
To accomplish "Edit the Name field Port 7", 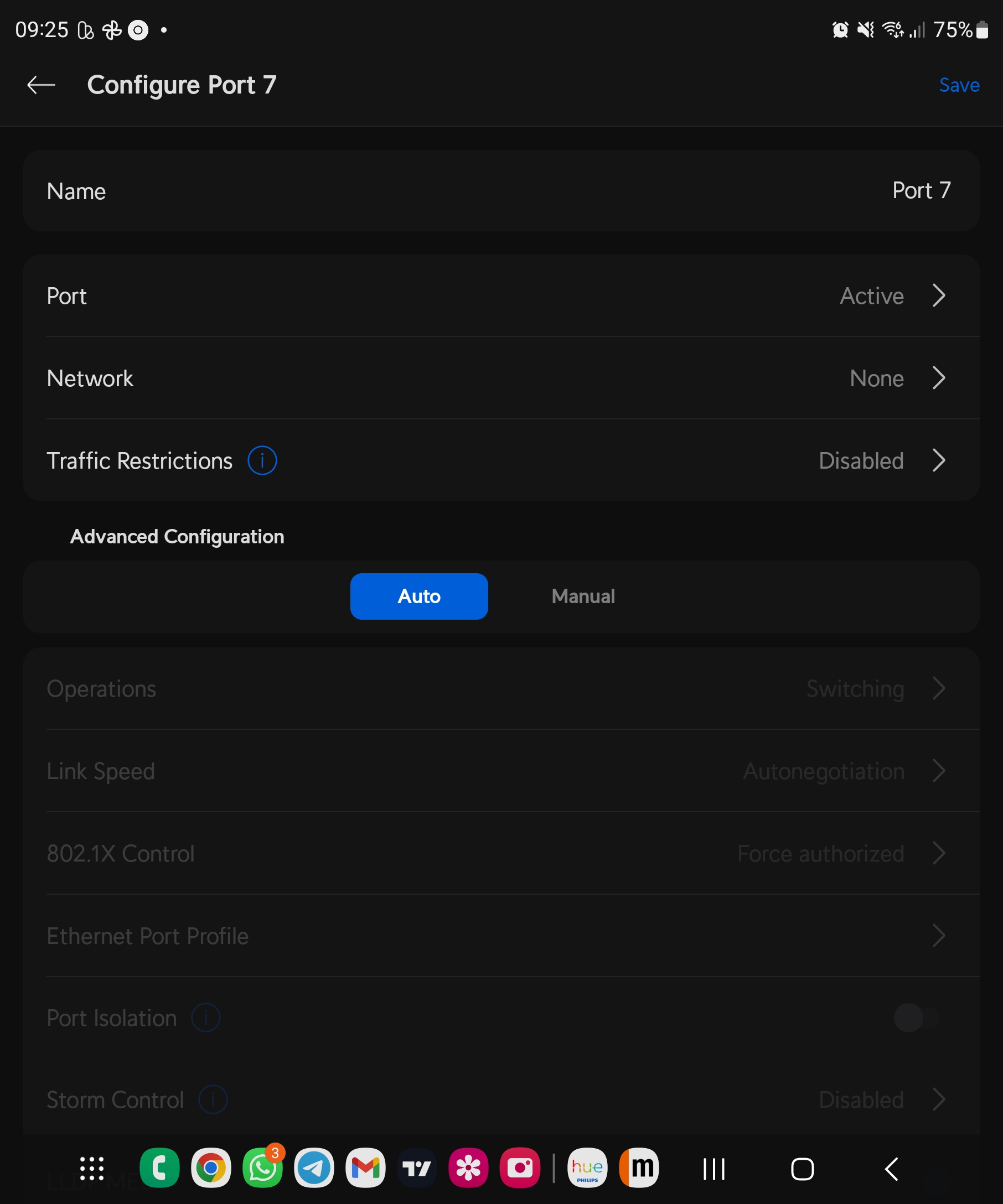I will pos(921,191).
